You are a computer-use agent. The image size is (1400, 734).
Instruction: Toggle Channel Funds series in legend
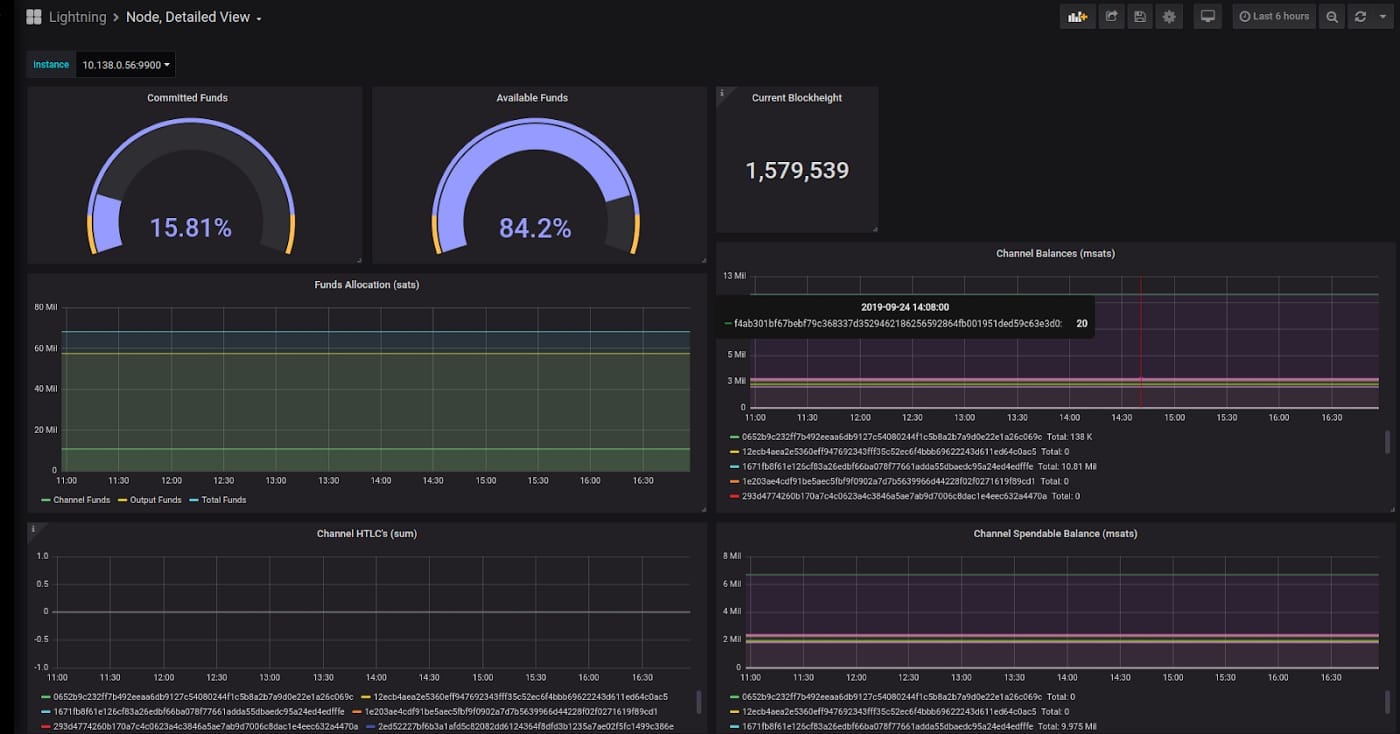coord(76,500)
